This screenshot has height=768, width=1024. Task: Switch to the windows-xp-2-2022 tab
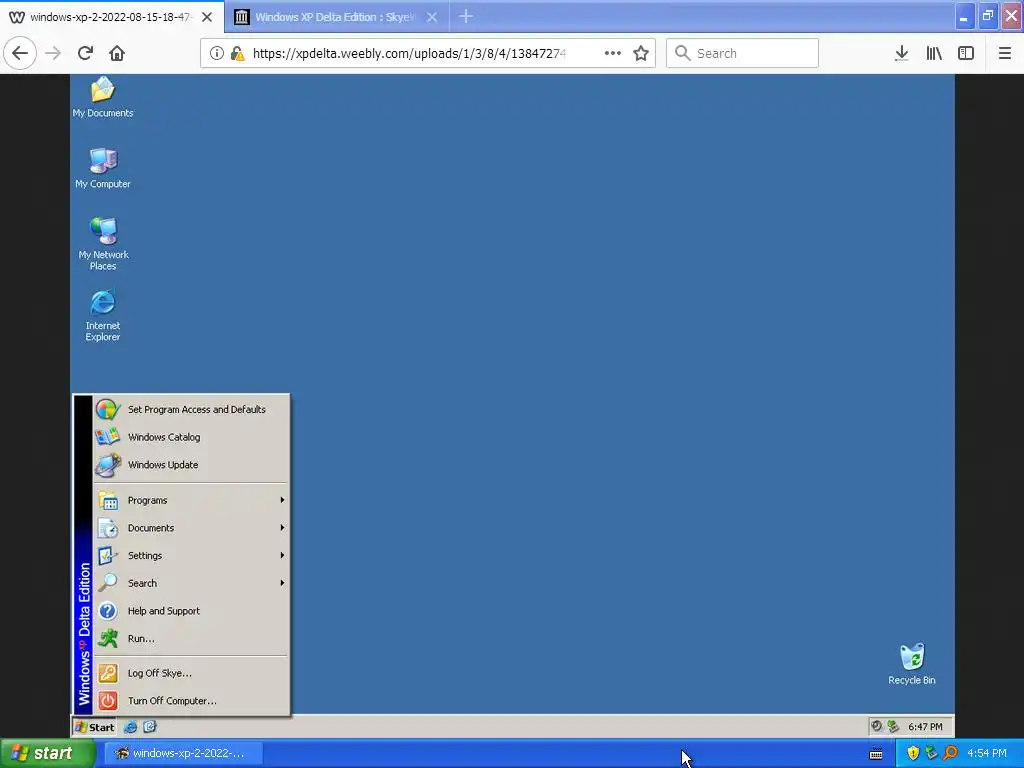point(111,17)
